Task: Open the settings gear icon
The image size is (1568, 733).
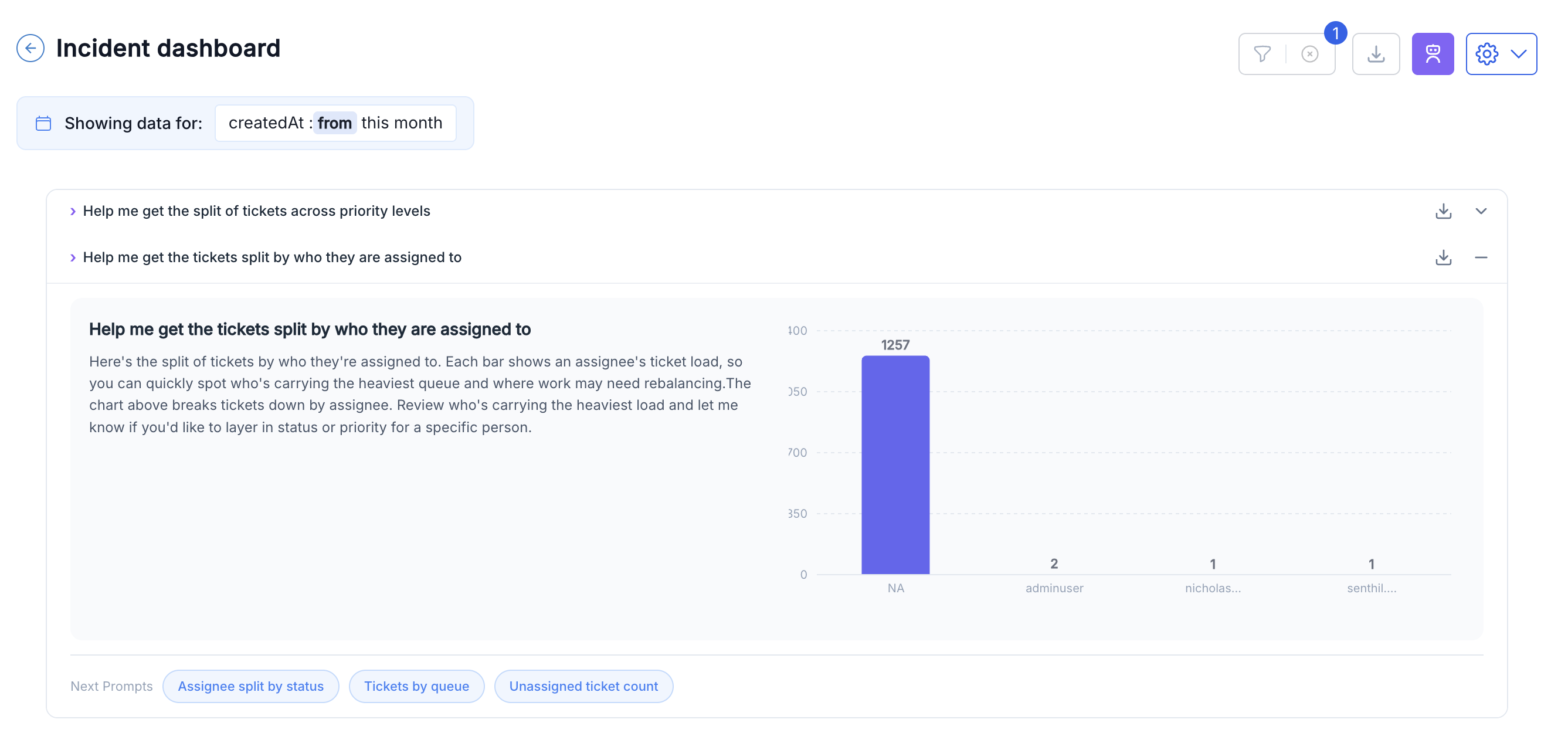Action: coord(1486,54)
